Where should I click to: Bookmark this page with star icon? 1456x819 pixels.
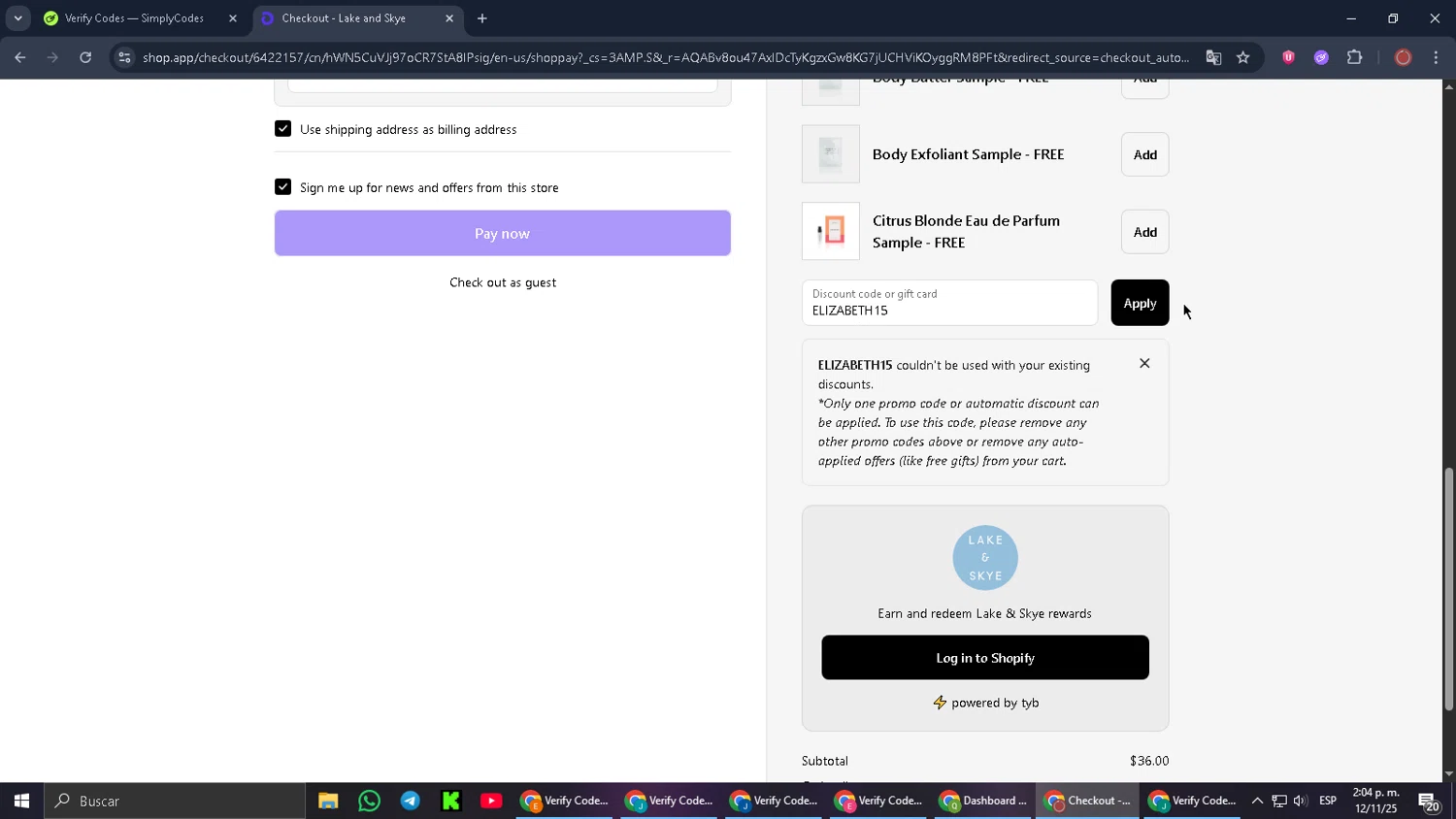[x=1242, y=58]
